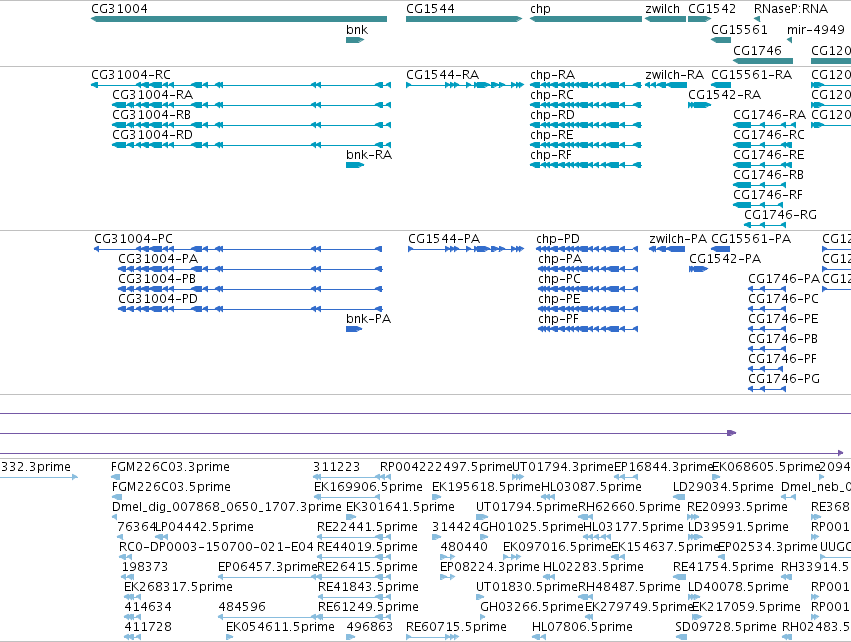Click the chp-RA transcript label
This screenshot has width=851, height=642.
pos(552,74)
